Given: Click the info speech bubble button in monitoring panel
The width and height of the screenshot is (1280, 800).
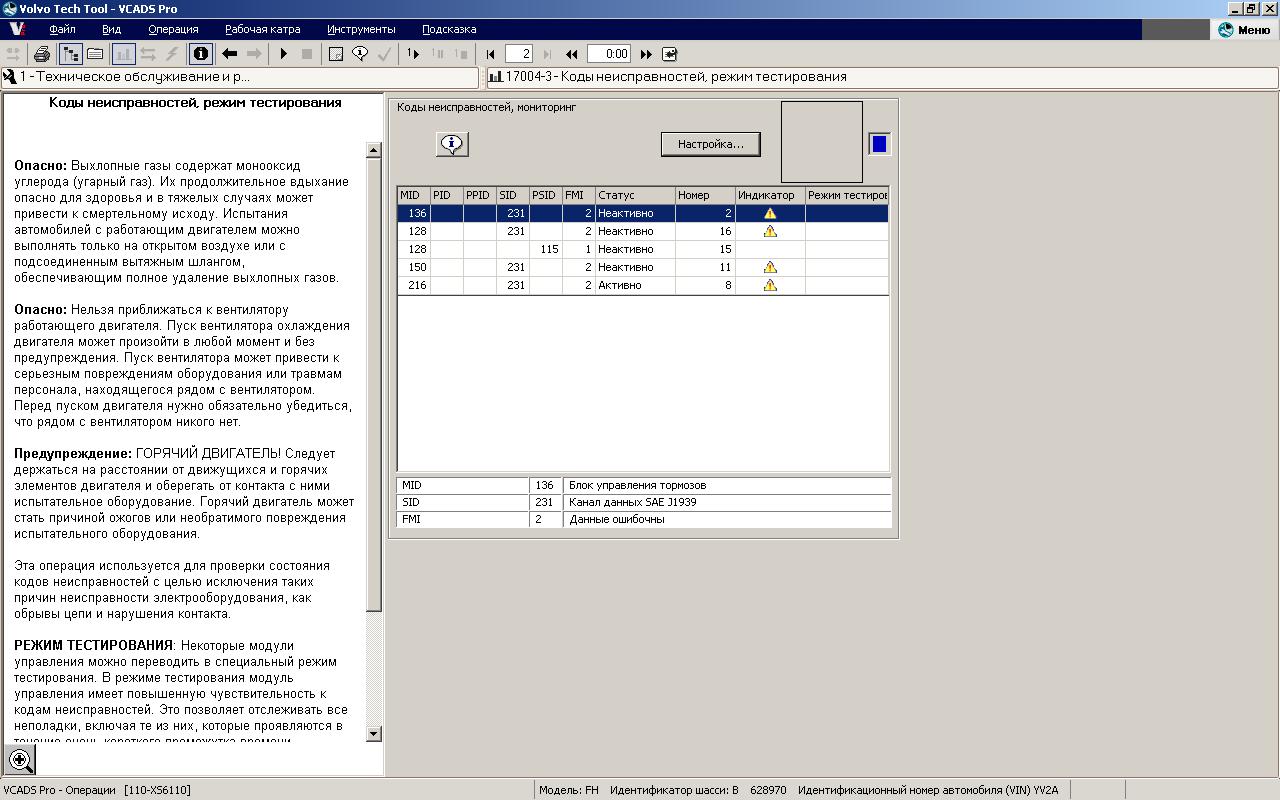Looking at the screenshot, I should click(x=452, y=144).
